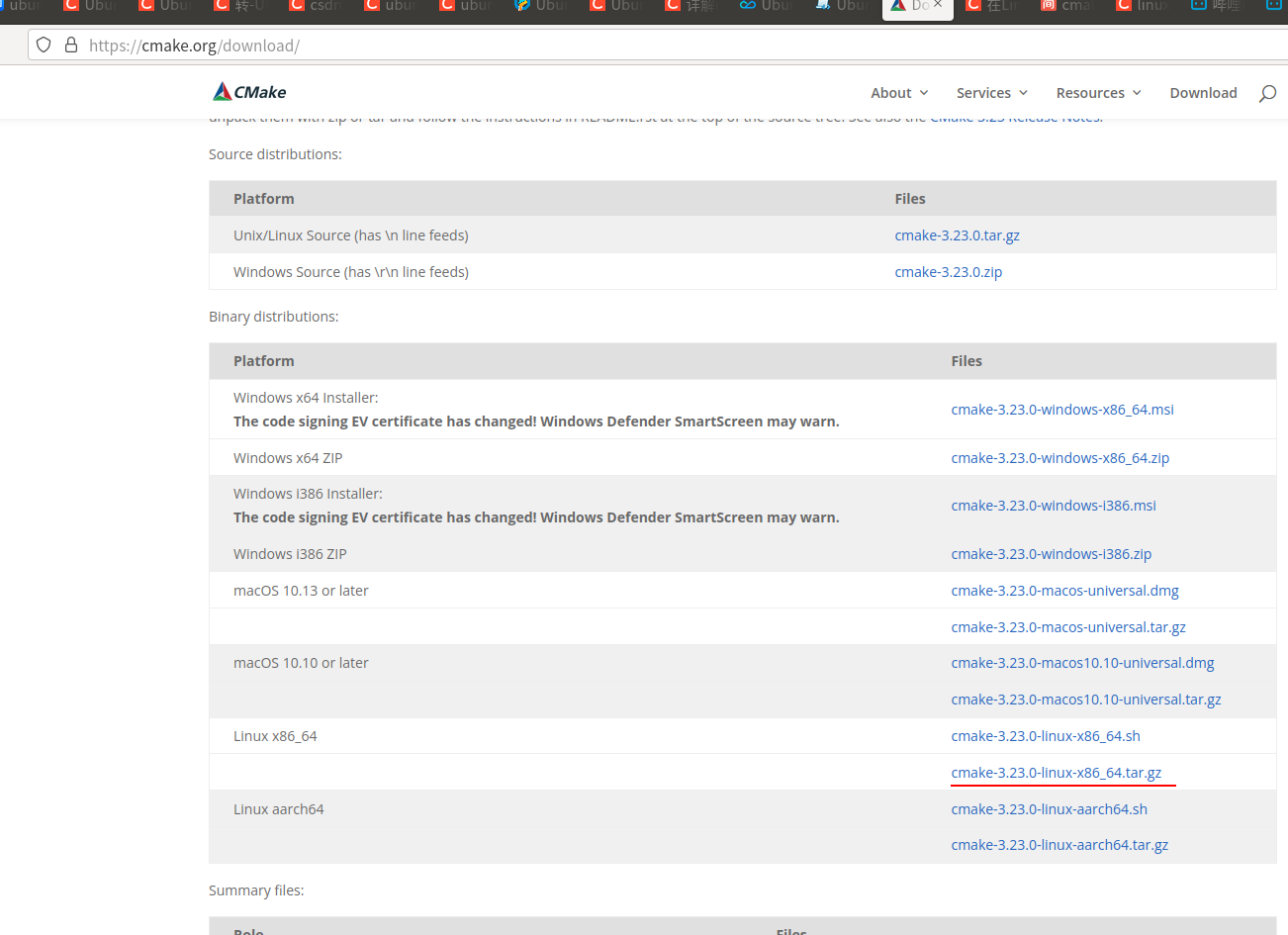
Task: Download cmake-3.23.0-macos10.10-universal.dmg
Action: coord(1082,663)
